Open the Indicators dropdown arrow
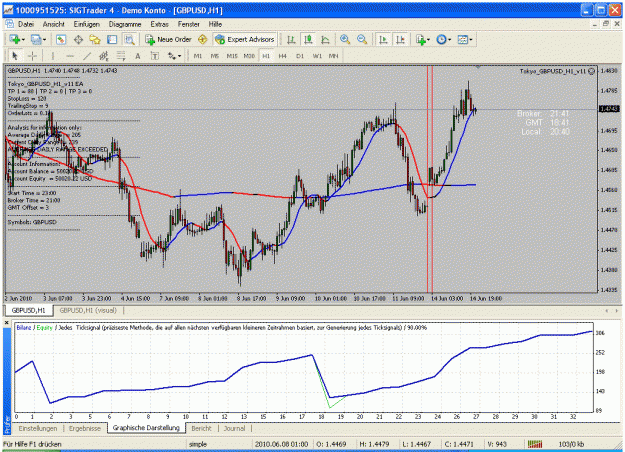 point(428,40)
